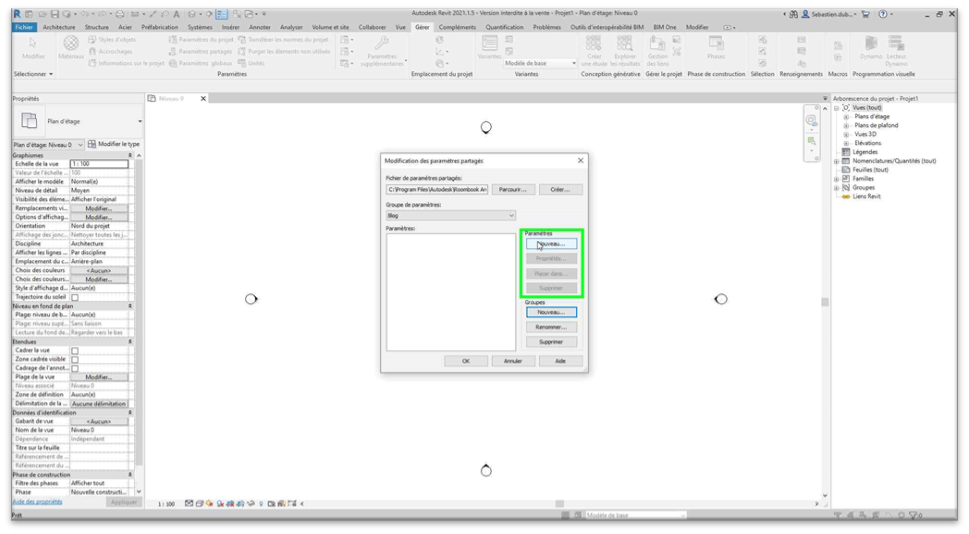Image resolution: width=969 pixels, height=534 pixels.
Task: Open the Fichier menu
Action: 24,27
